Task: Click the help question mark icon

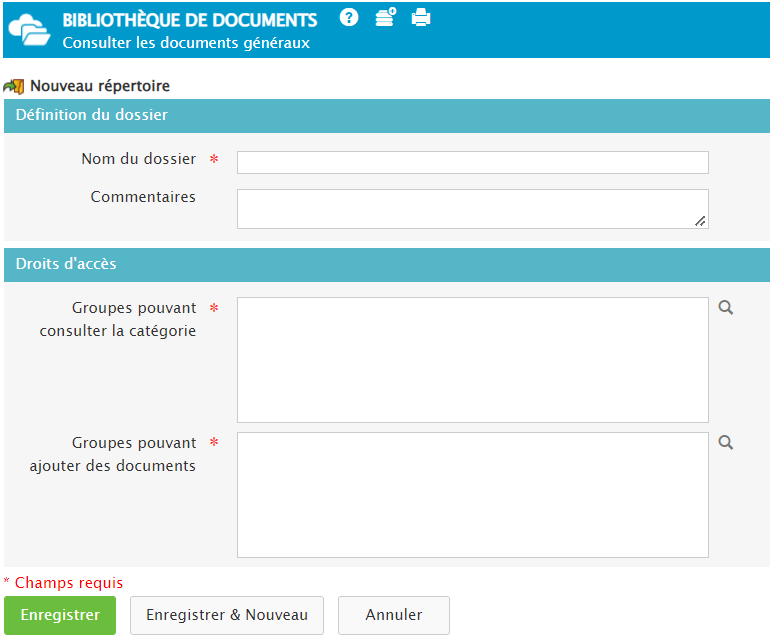Action: click(349, 17)
